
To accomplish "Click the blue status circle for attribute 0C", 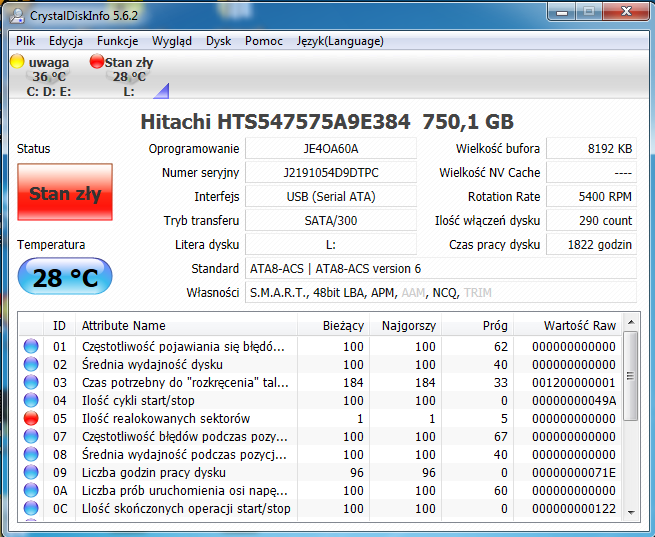I will 31,508.
